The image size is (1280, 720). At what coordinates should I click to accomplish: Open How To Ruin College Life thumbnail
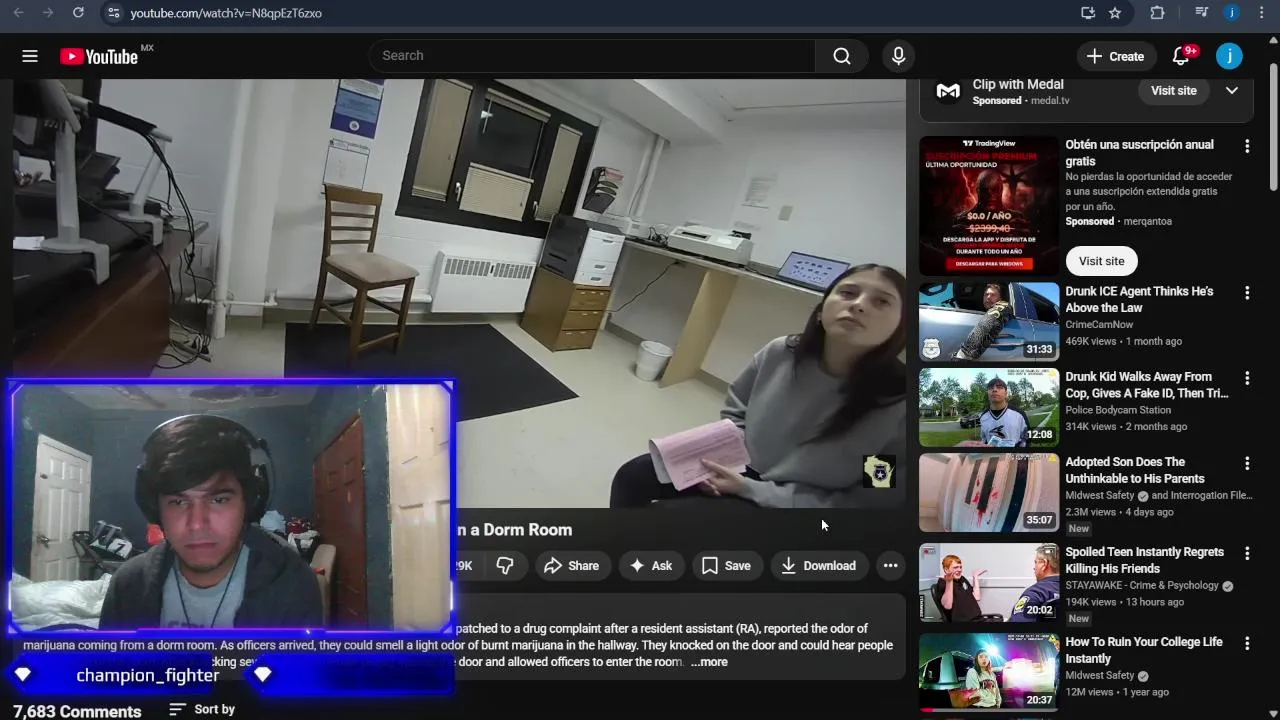989,672
